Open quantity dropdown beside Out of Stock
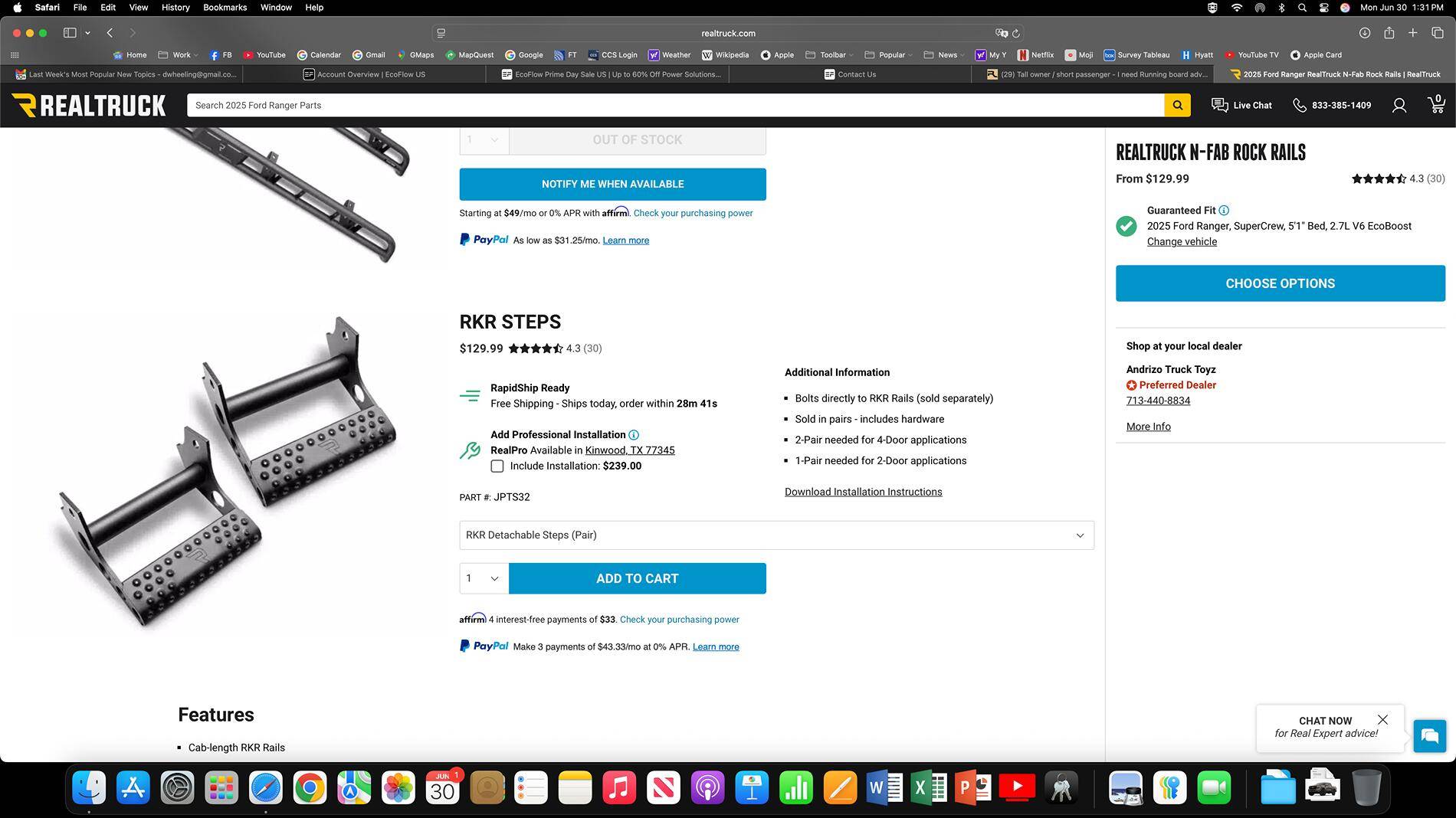 pos(484,140)
